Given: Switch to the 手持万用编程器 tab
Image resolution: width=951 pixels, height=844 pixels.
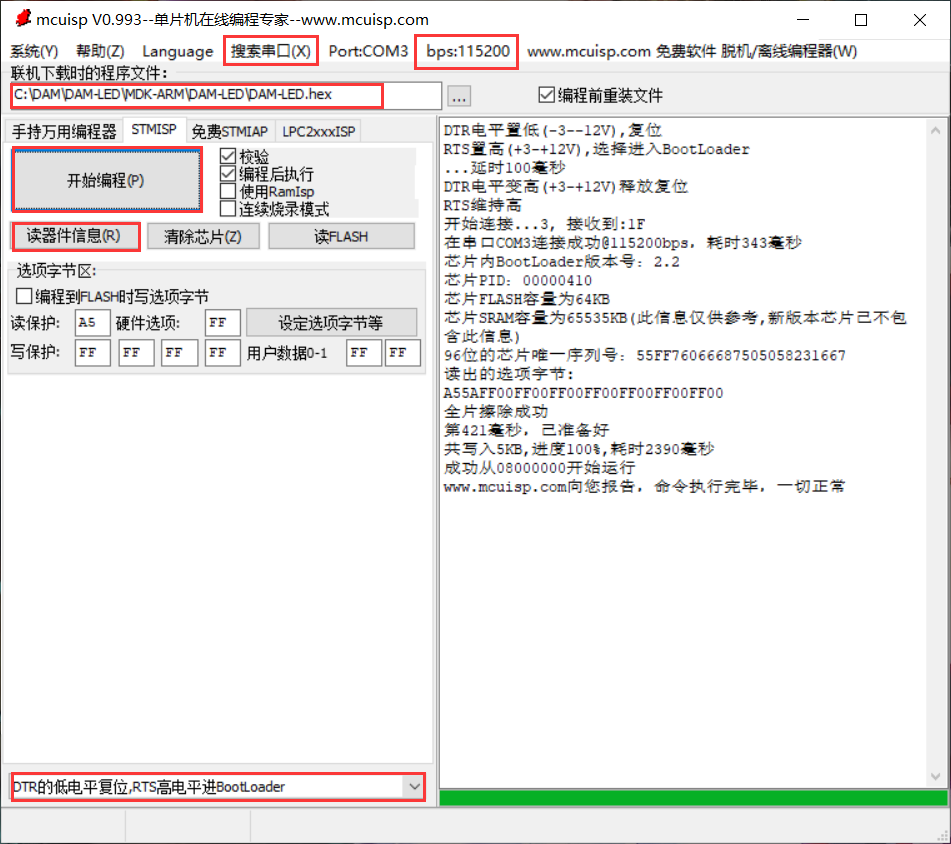Looking at the screenshot, I should [x=64, y=131].
